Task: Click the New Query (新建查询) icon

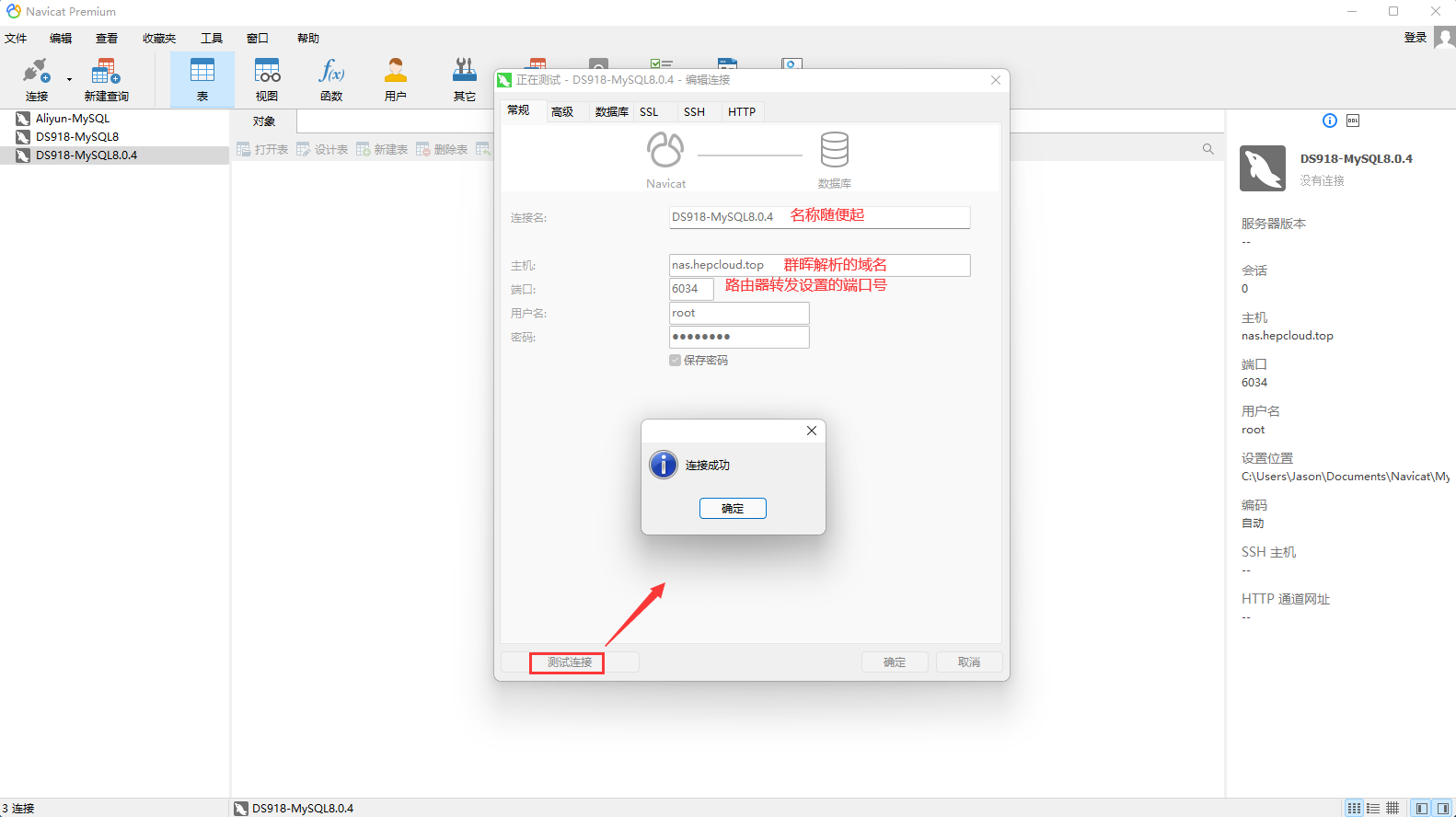Action: [106, 79]
